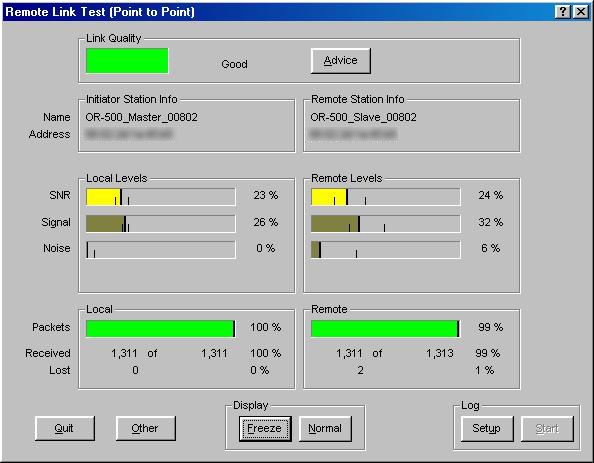Click the Local Signal level bar
594x463 pixels.
161,224
